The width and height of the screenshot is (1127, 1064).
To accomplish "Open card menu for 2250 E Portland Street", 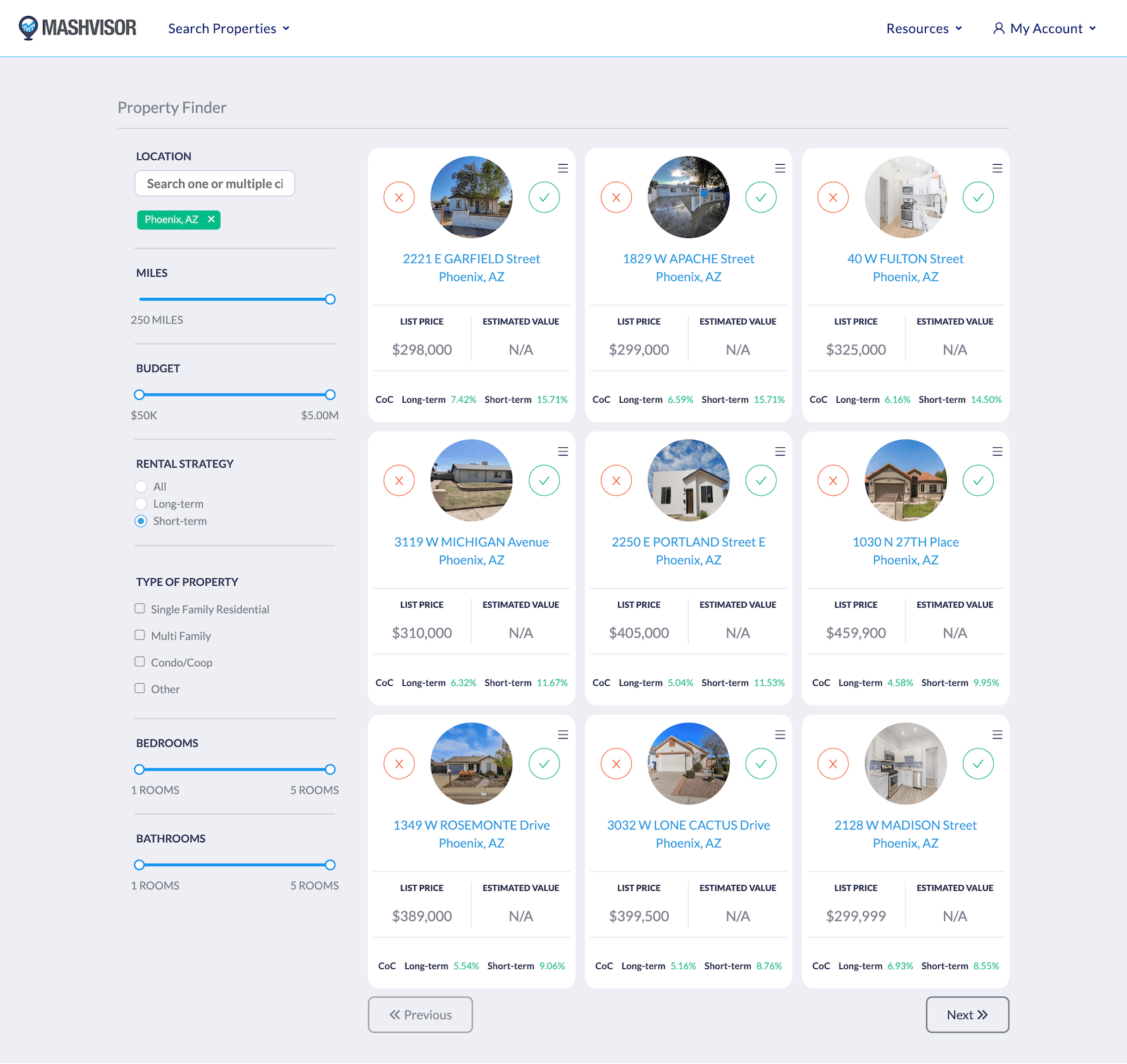I will pyautogui.click(x=780, y=451).
